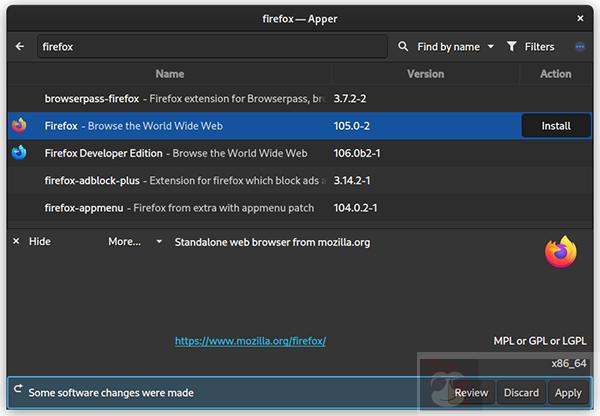Click Review to see pending changes
600x416 pixels.
471,393
